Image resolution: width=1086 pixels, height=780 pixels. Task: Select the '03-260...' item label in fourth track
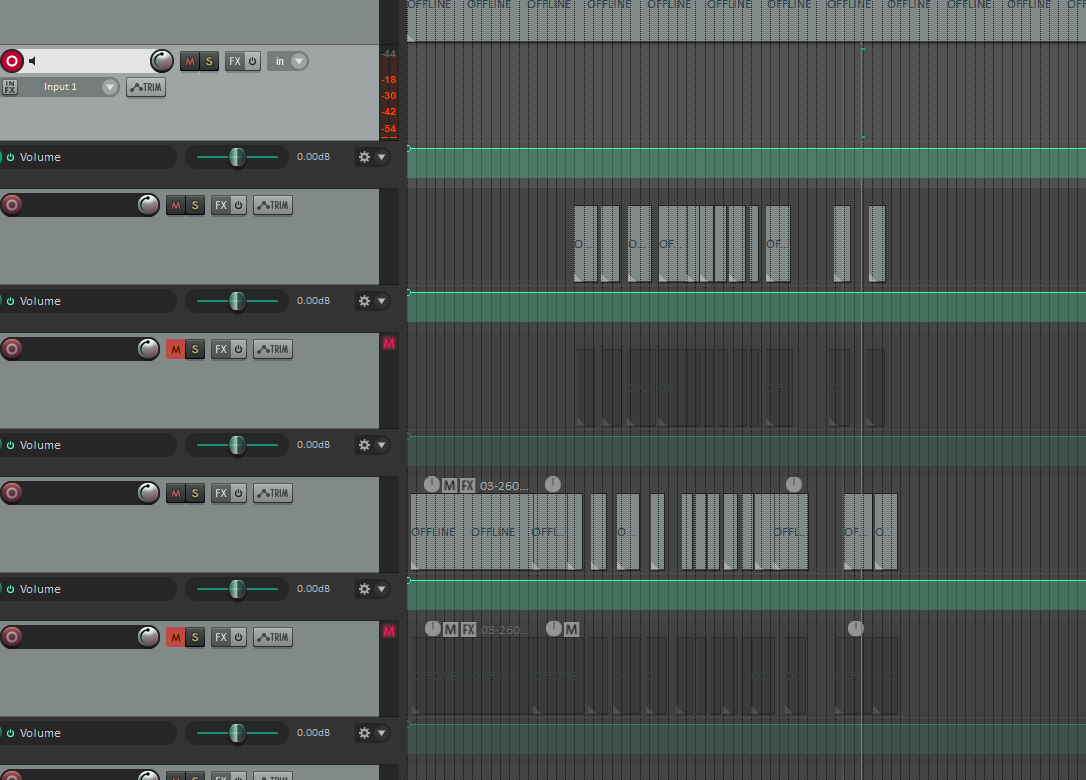tap(504, 486)
